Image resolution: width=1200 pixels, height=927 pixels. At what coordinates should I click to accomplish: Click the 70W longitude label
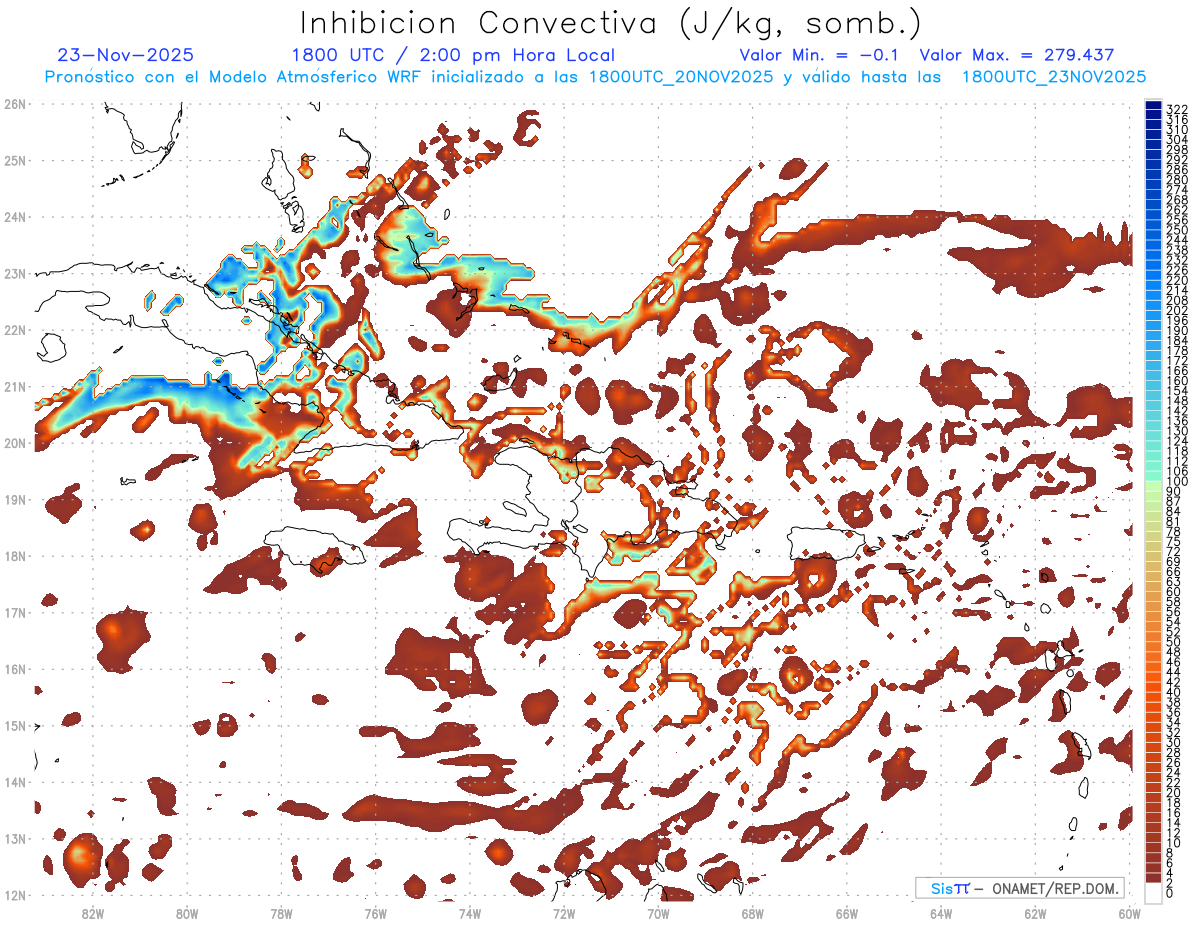coord(658,913)
